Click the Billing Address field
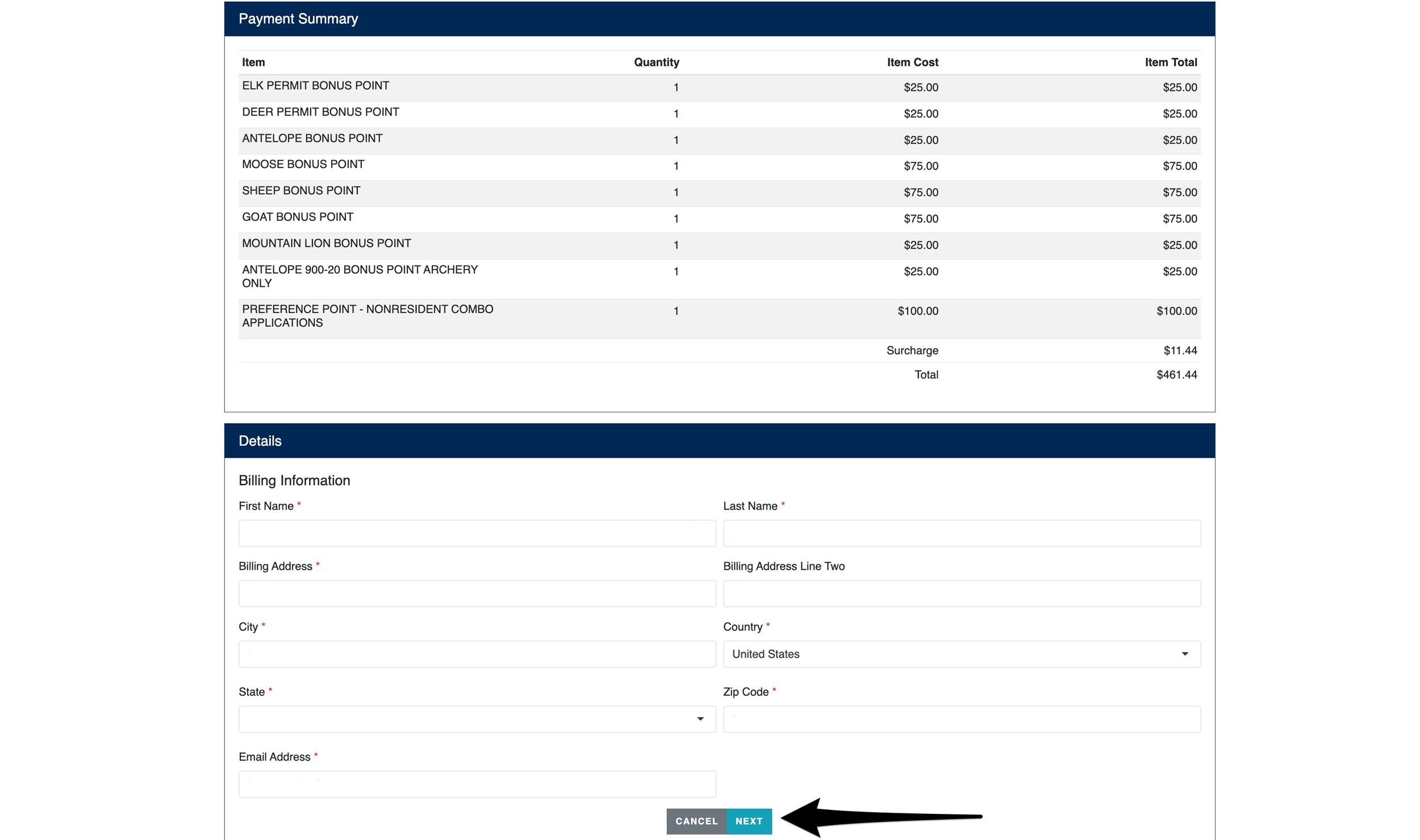The width and height of the screenshot is (1420, 840). click(x=477, y=593)
